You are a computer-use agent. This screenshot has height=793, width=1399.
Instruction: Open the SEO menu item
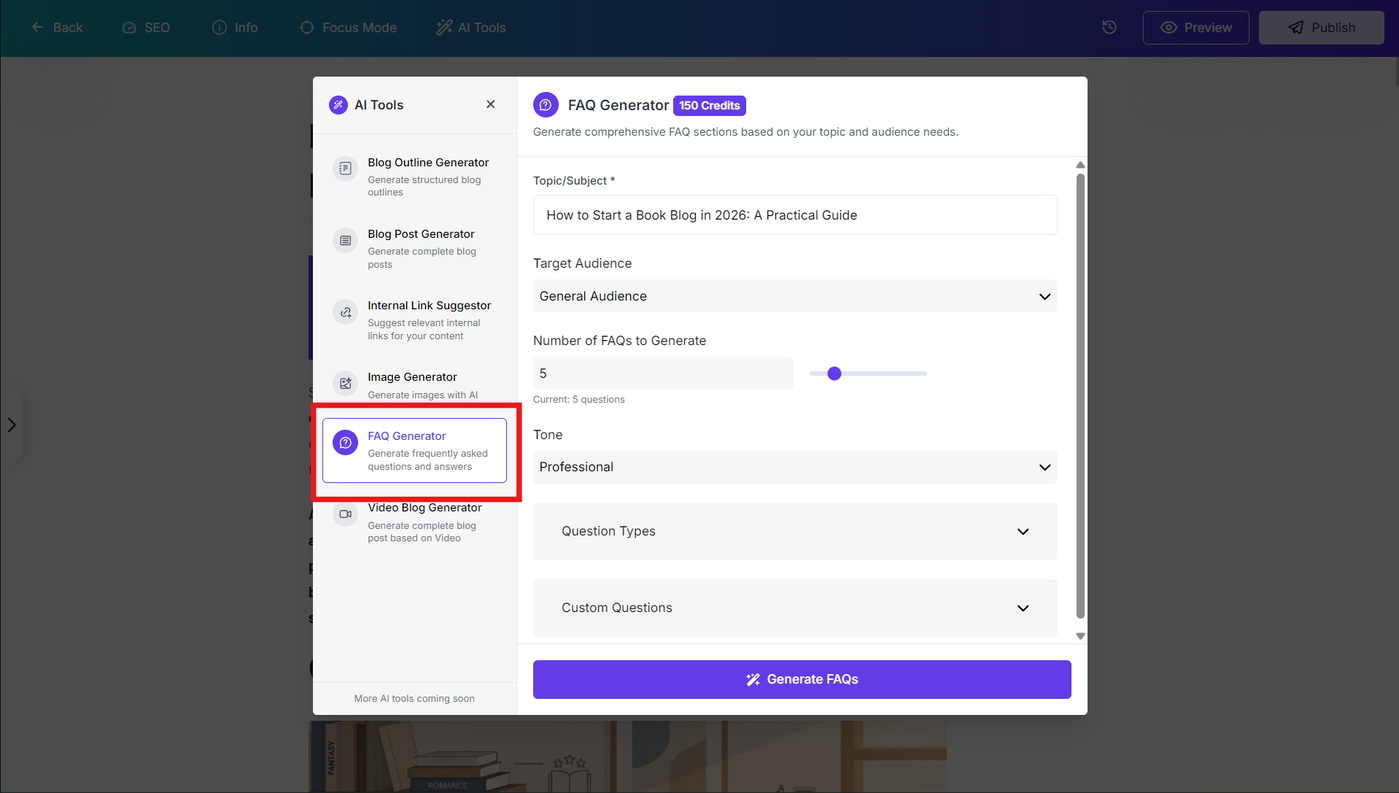(146, 28)
